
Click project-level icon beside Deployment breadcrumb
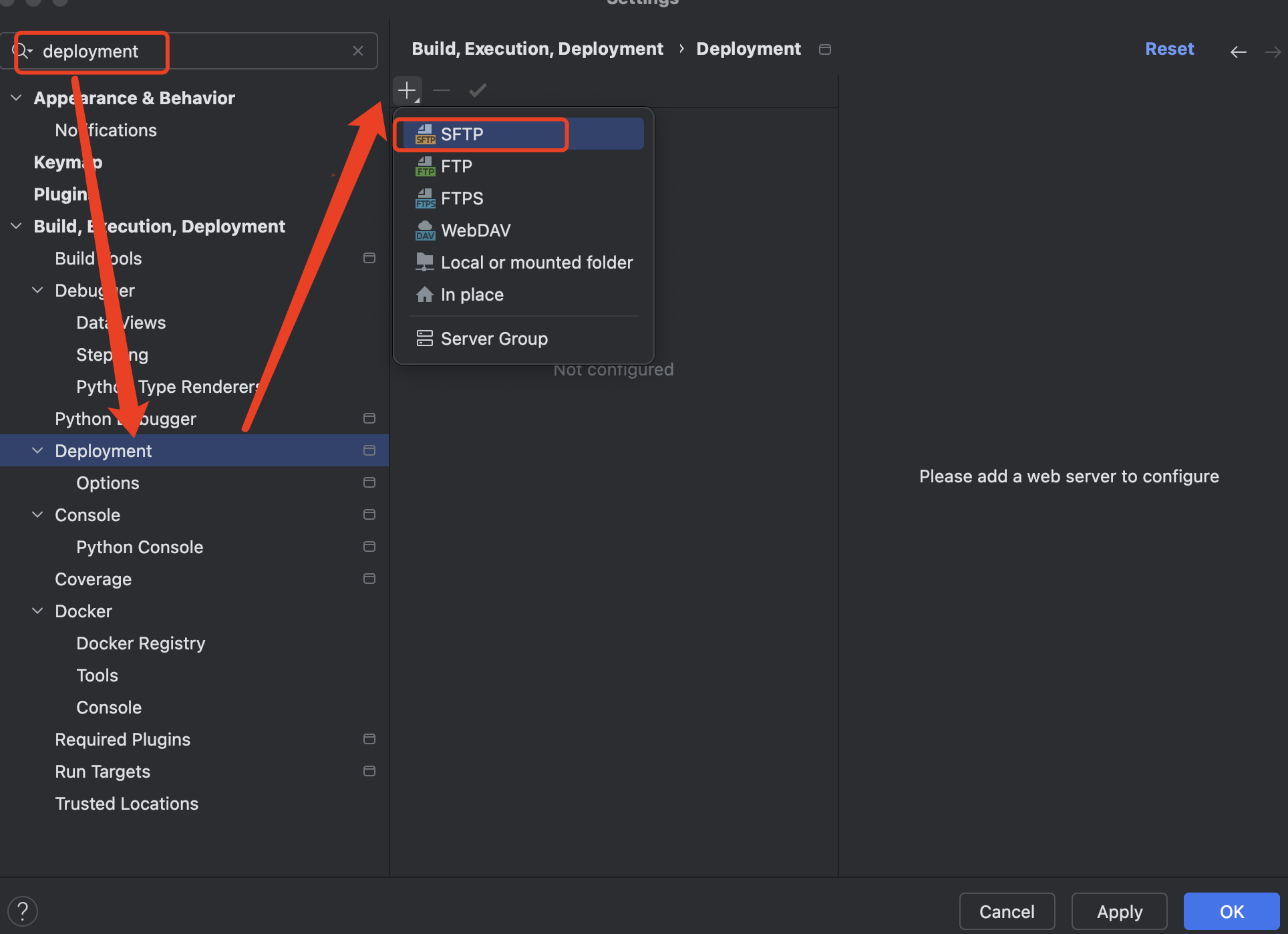coord(824,49)
